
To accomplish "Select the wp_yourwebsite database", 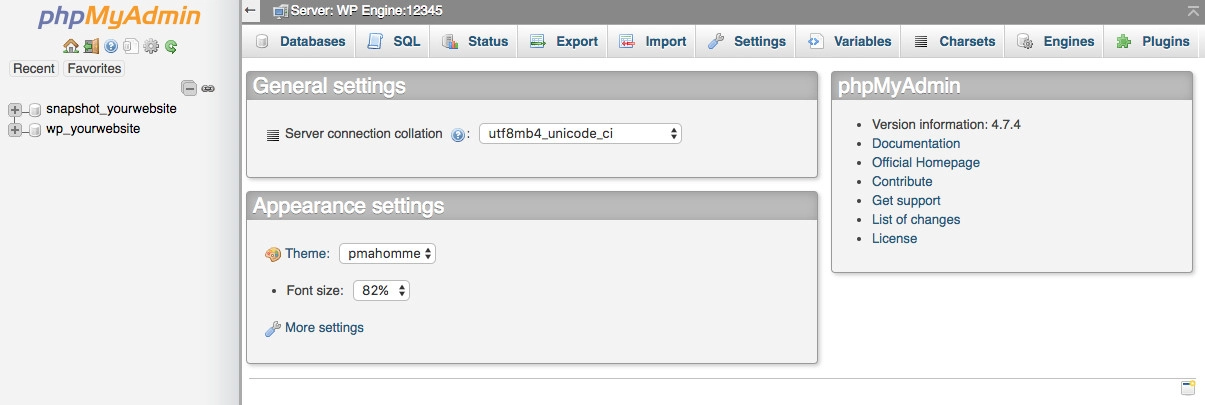I will click(93, 129).
